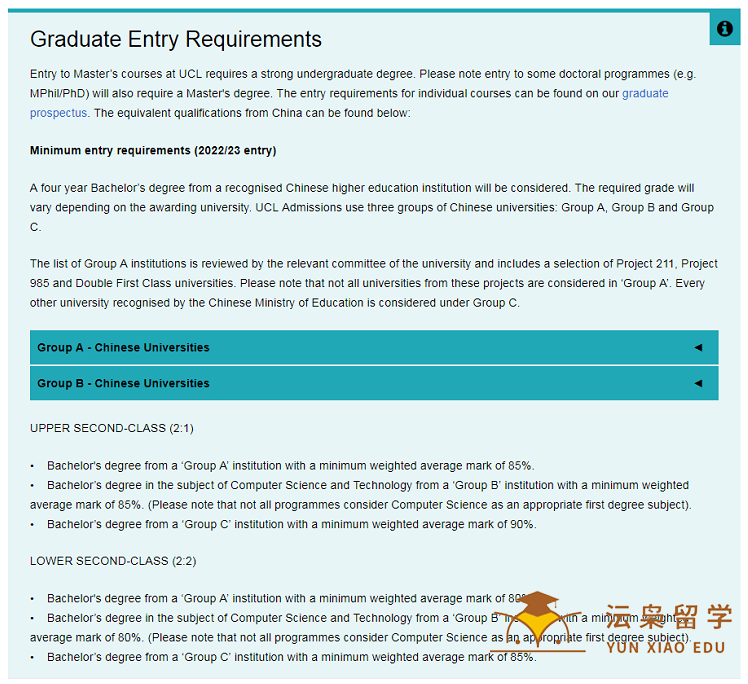Screen dimensions: 748x684
Task: Click the arrow on the Group B row
Action: pos(698,383)
